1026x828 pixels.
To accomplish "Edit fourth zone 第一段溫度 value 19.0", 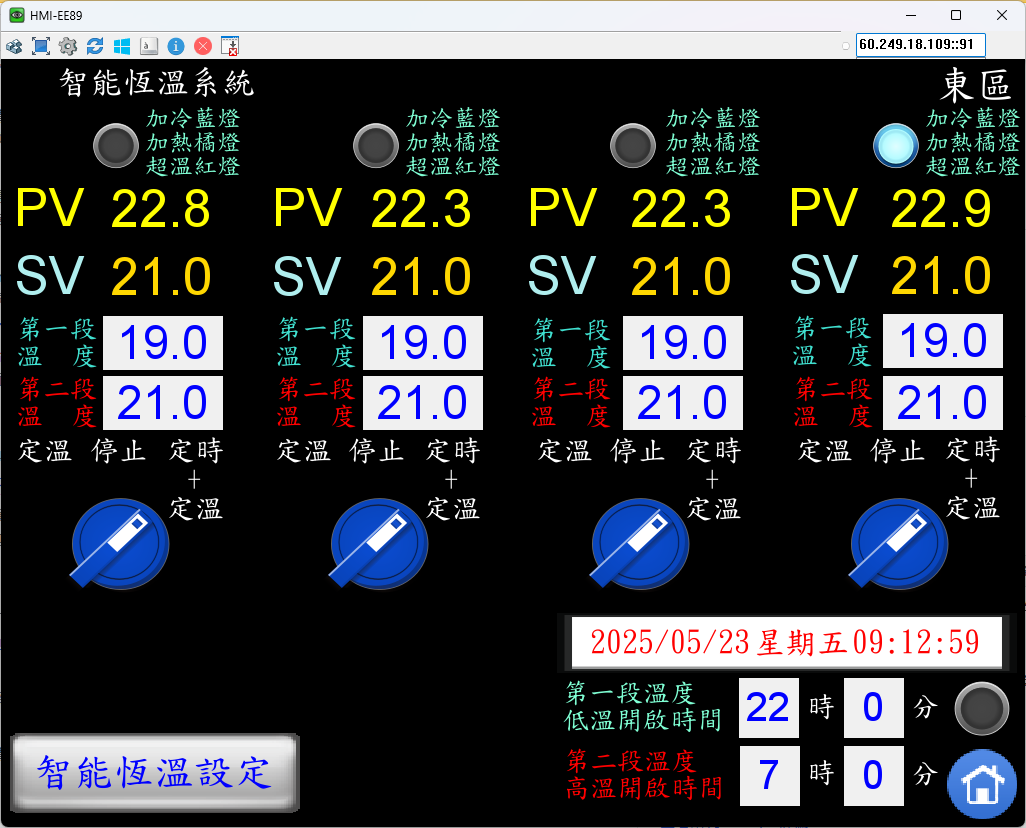I will point(943,341).
